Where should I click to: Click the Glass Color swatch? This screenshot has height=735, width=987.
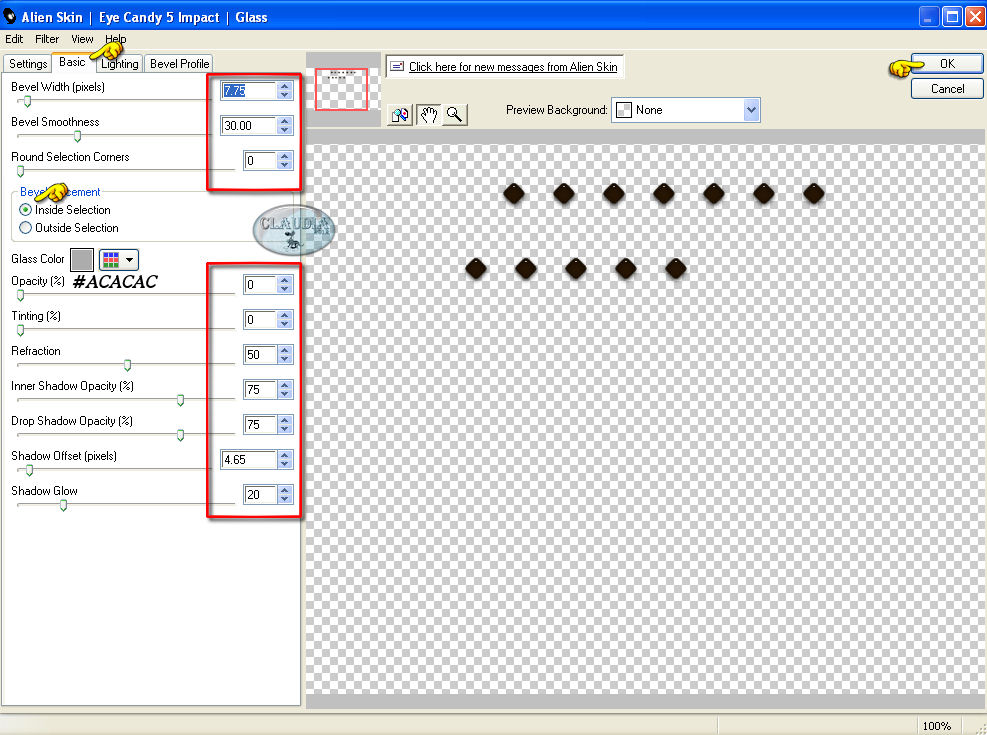click(x=82, y=259)
